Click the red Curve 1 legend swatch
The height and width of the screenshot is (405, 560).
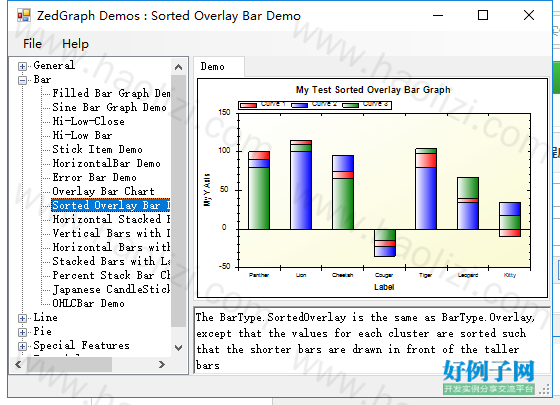249,105
